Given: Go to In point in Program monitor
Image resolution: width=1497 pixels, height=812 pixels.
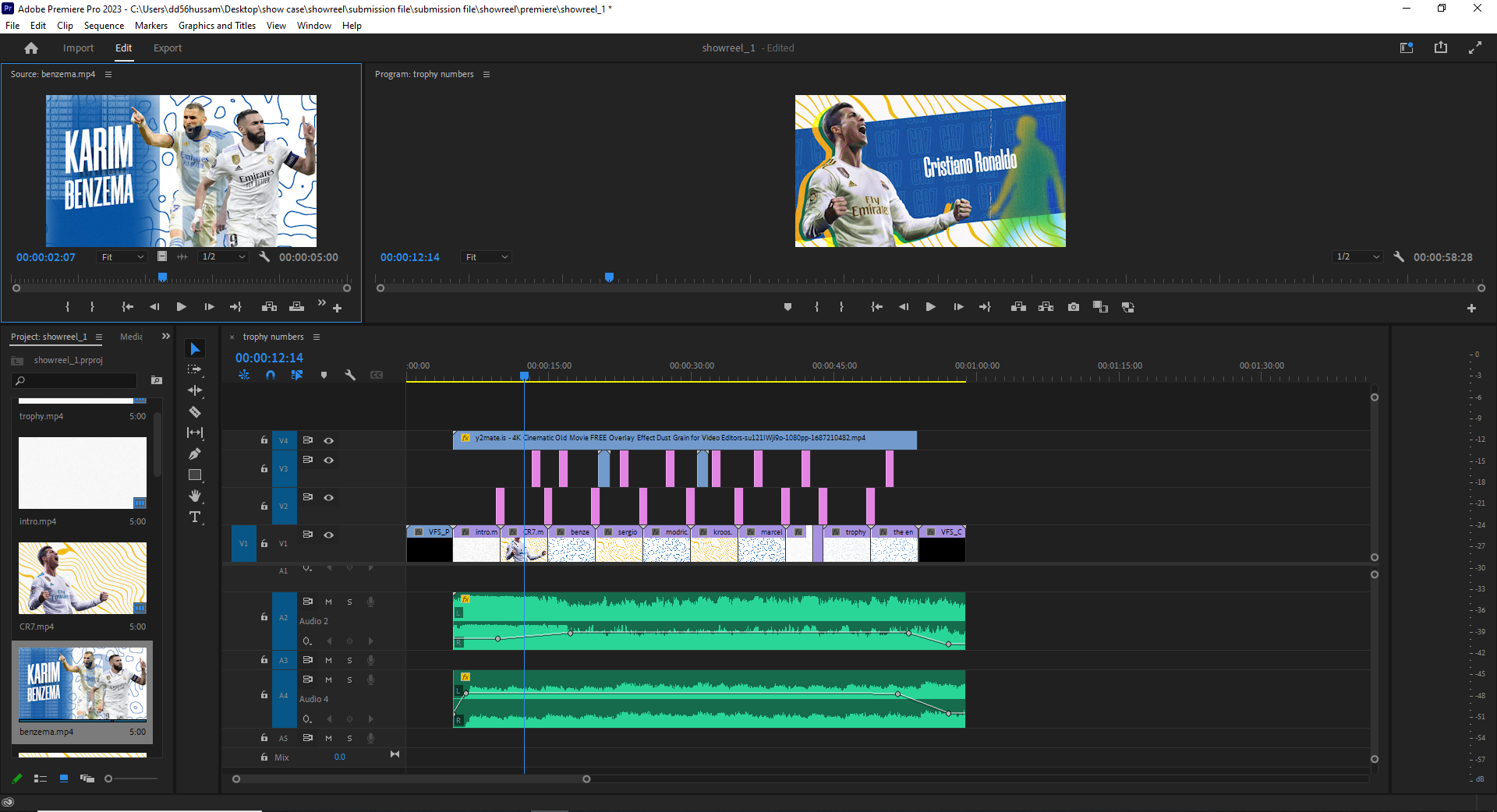Looking at the screenshot, I should coord(876,307).
